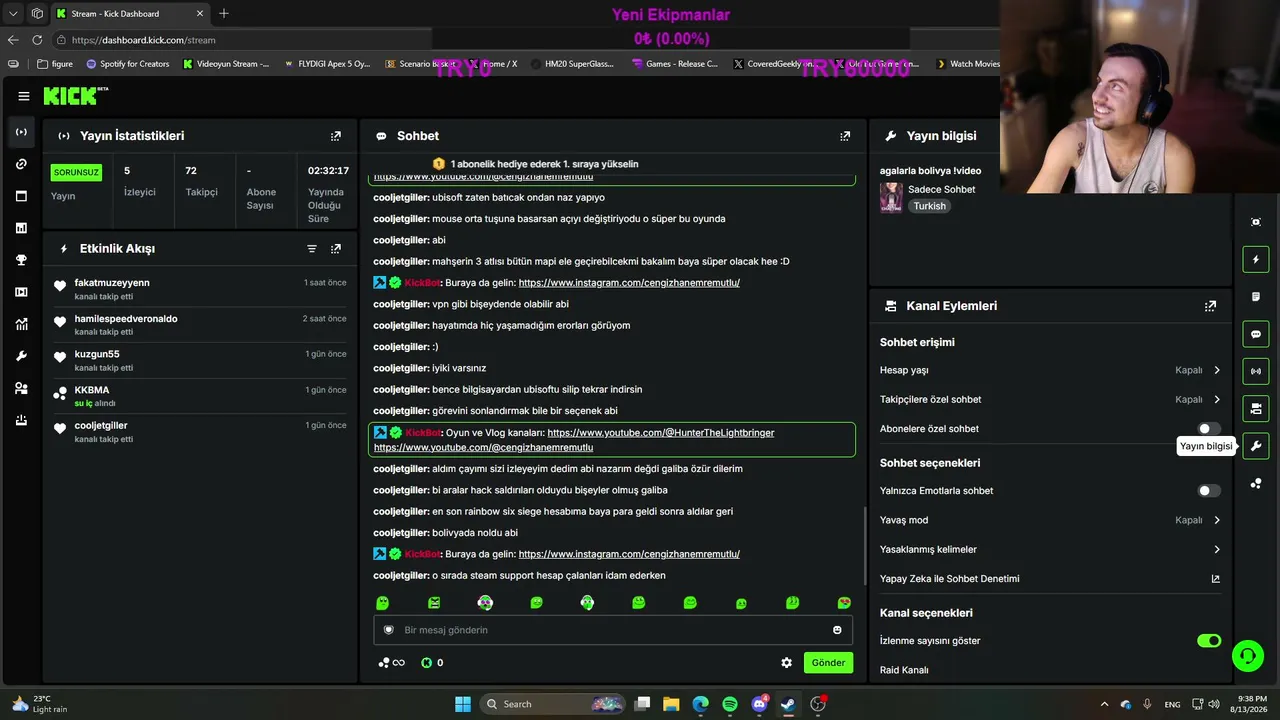1280x720 pixels.
Task: Click the Gönder send button
Action: (828, 663)
